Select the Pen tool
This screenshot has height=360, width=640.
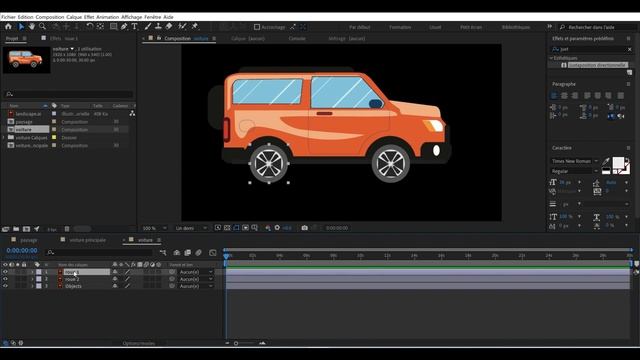pyautogui.click(x=124, y=27)
